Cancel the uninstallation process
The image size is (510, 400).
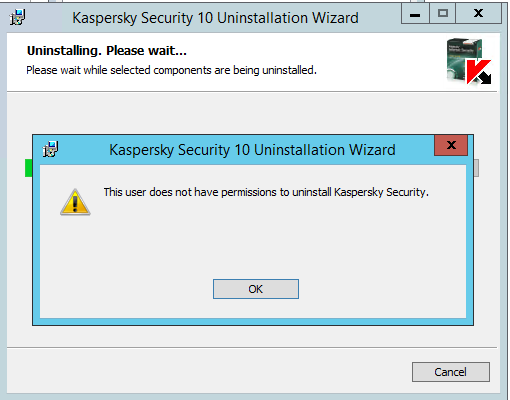451,372
